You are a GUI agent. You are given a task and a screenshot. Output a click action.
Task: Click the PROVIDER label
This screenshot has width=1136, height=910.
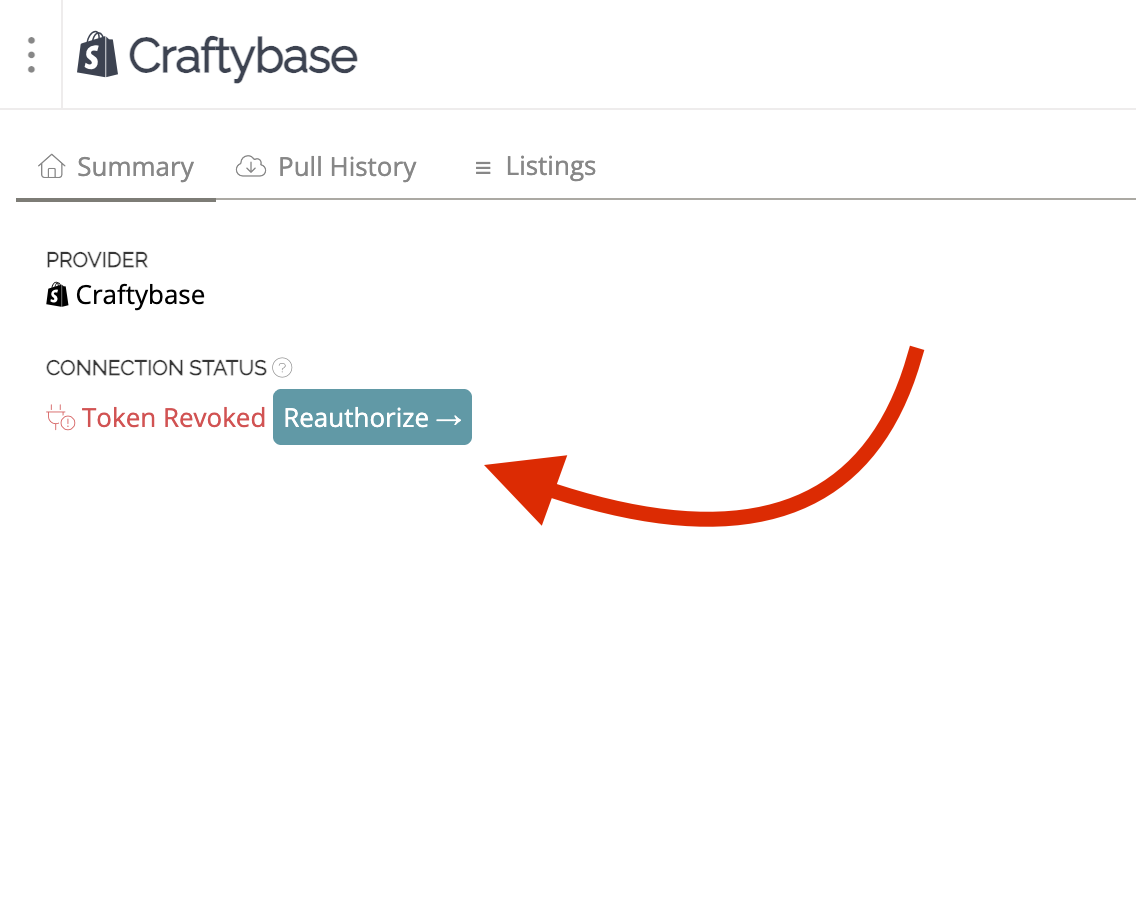(97, 260)
